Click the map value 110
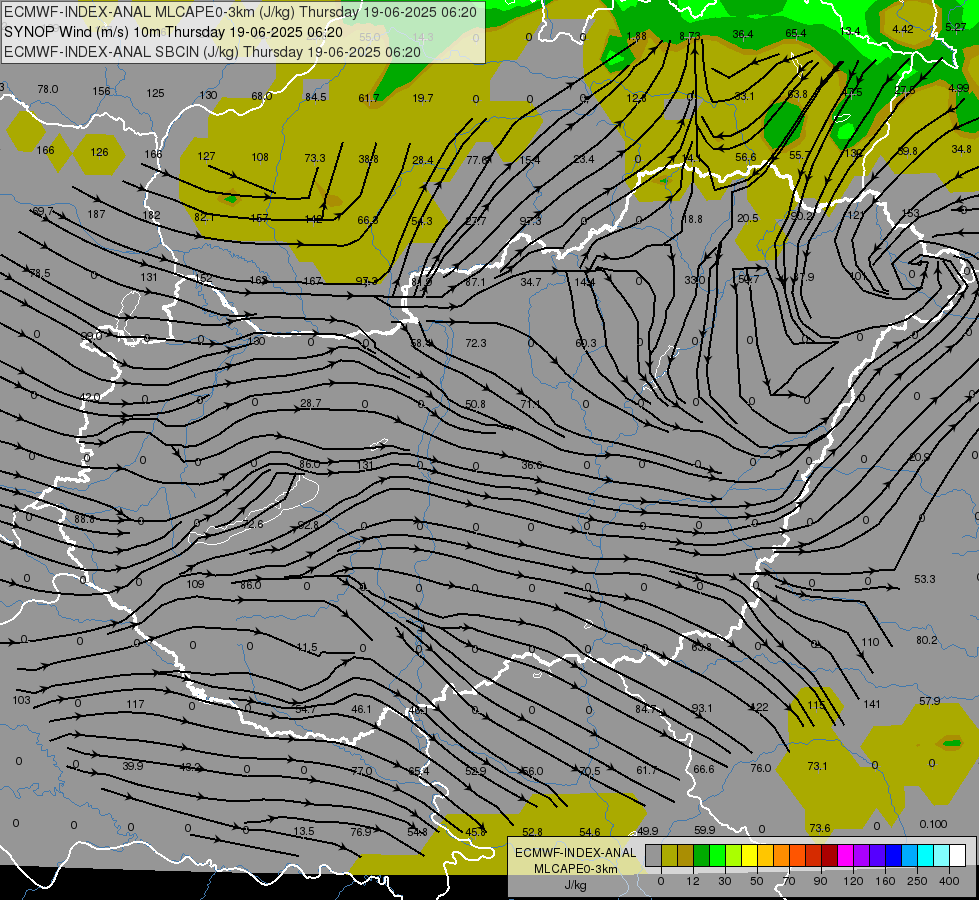This screenshot has width=979, height=900. point(870,642)
